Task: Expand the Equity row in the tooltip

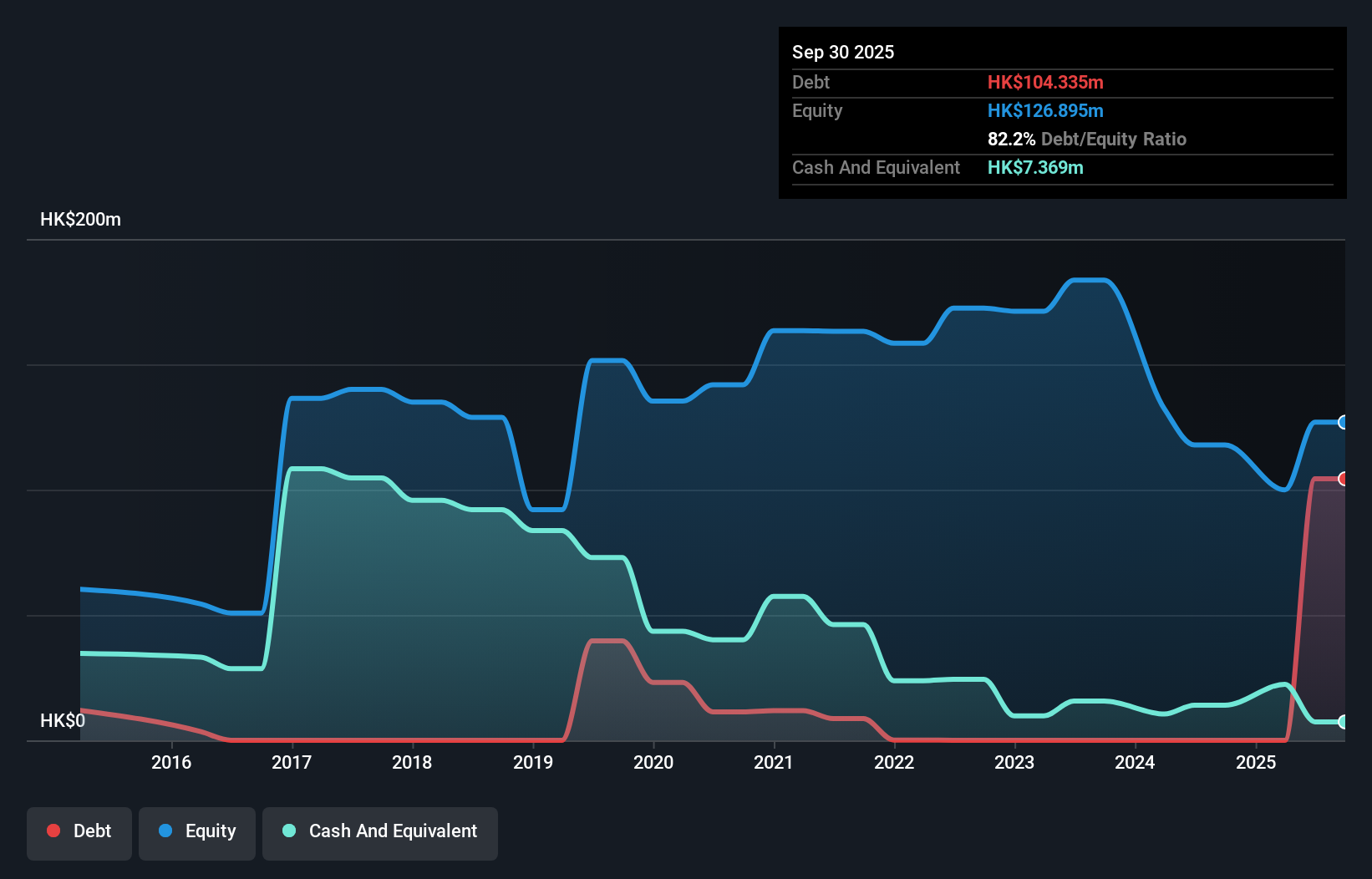Action: [x=817, y=110]
